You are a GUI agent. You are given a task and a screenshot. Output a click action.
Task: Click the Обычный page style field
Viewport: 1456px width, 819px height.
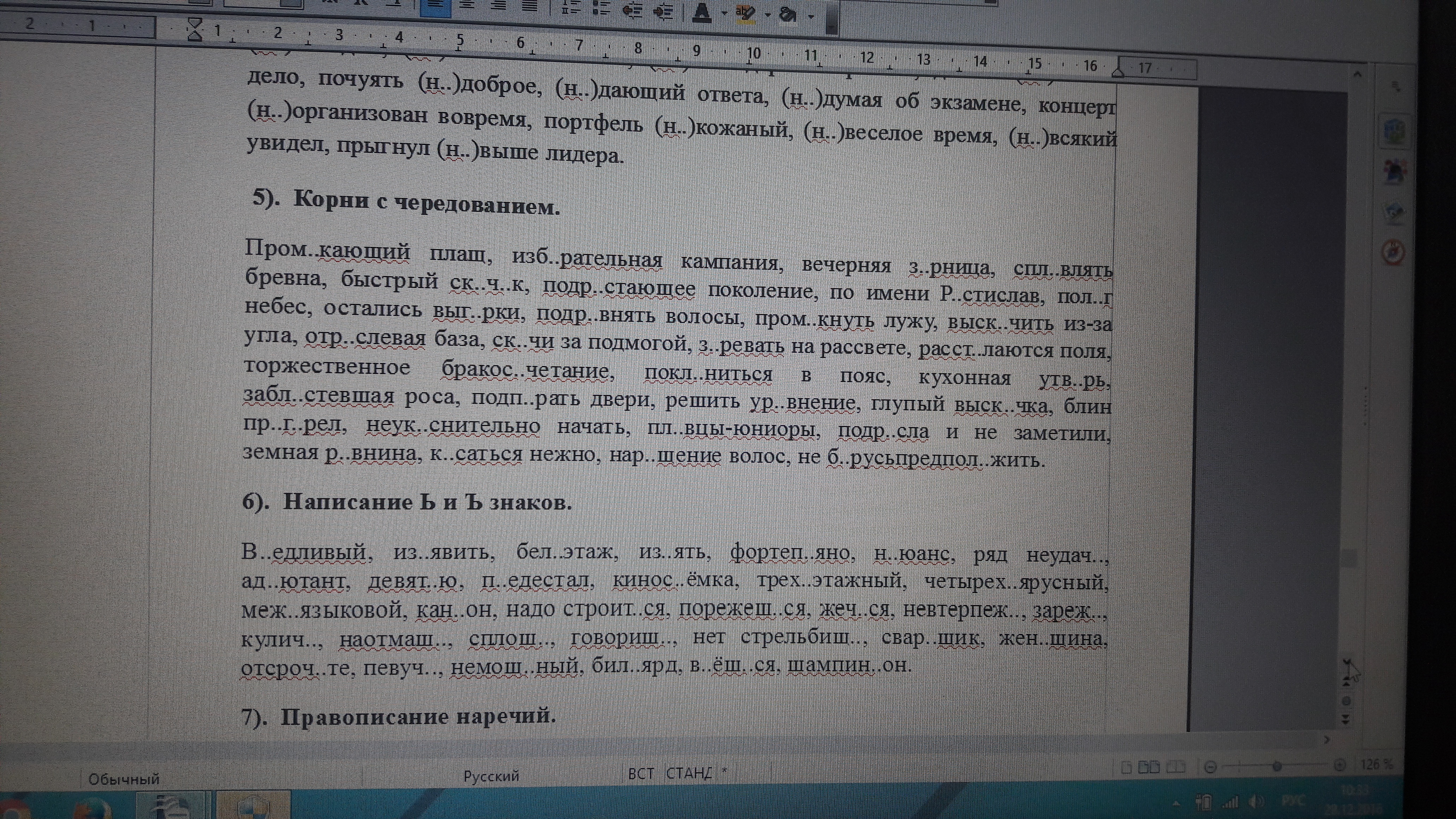pyautogui.click(x=124, y=779)
